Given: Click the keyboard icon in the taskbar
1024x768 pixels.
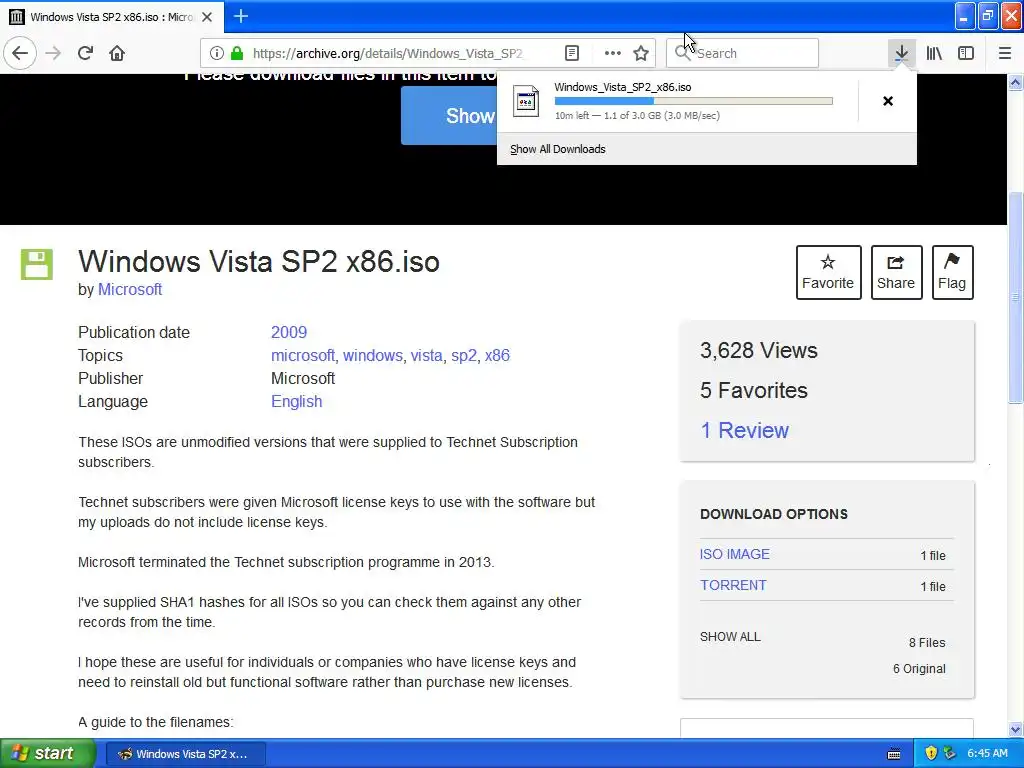Looking at the screenshot, I should point(893,754).
